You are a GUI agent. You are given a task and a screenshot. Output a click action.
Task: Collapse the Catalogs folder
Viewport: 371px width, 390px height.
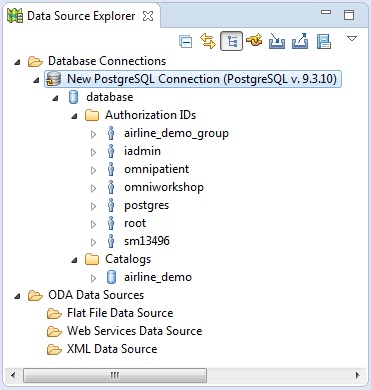pyautogui.click(x=74, y=260)
